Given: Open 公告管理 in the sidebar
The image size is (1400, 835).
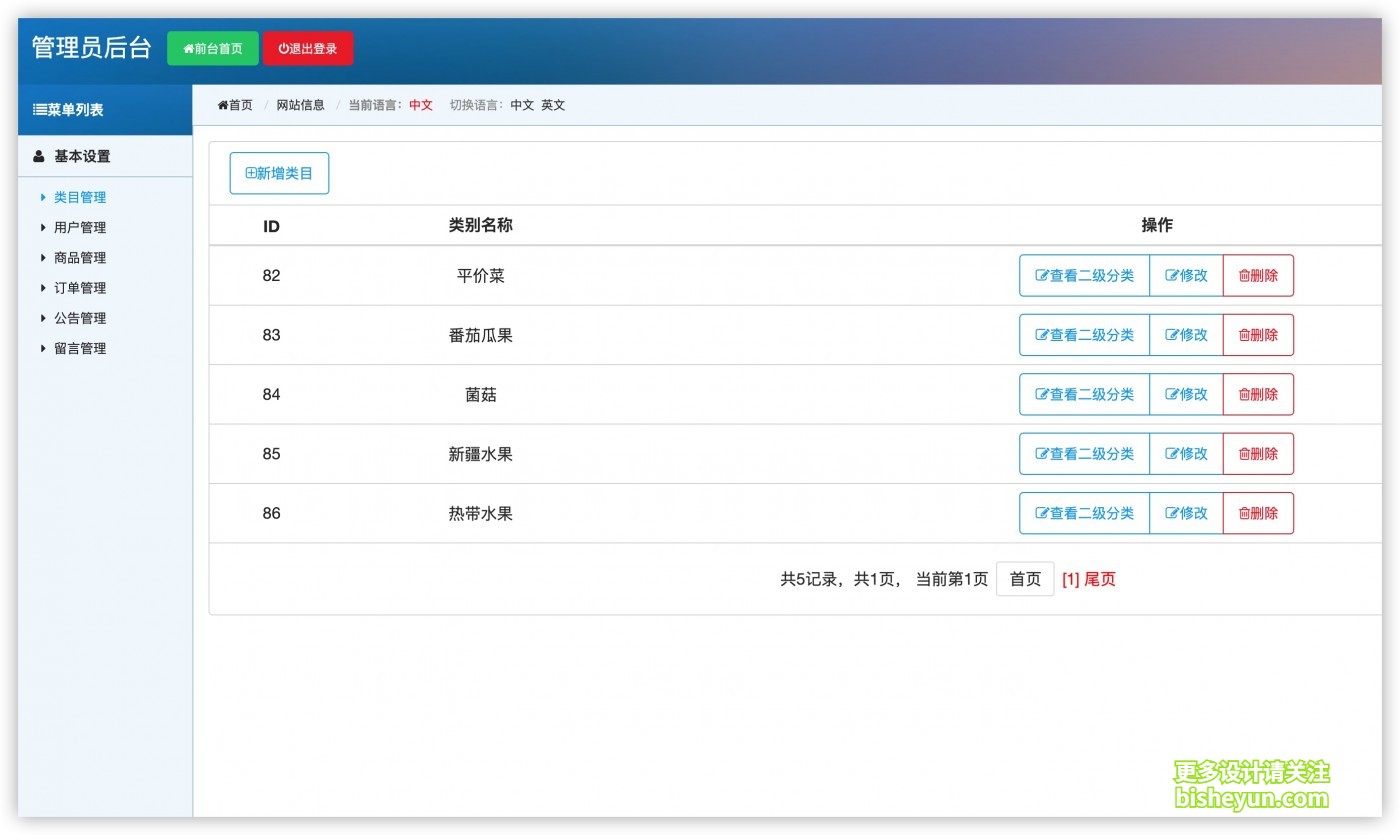Looking at the screenshot, I should point(80,318).
